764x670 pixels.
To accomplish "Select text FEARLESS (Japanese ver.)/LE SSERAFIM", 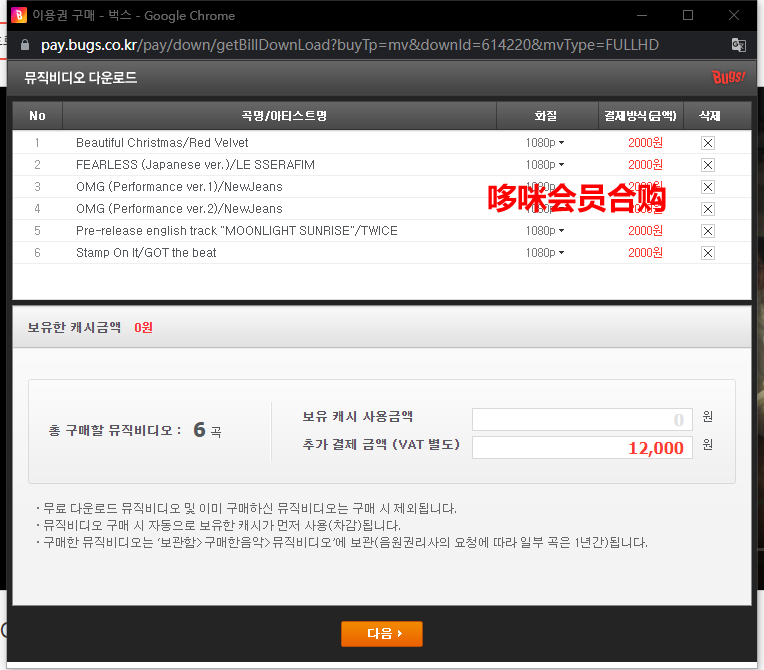I will (x=195, y=165).
